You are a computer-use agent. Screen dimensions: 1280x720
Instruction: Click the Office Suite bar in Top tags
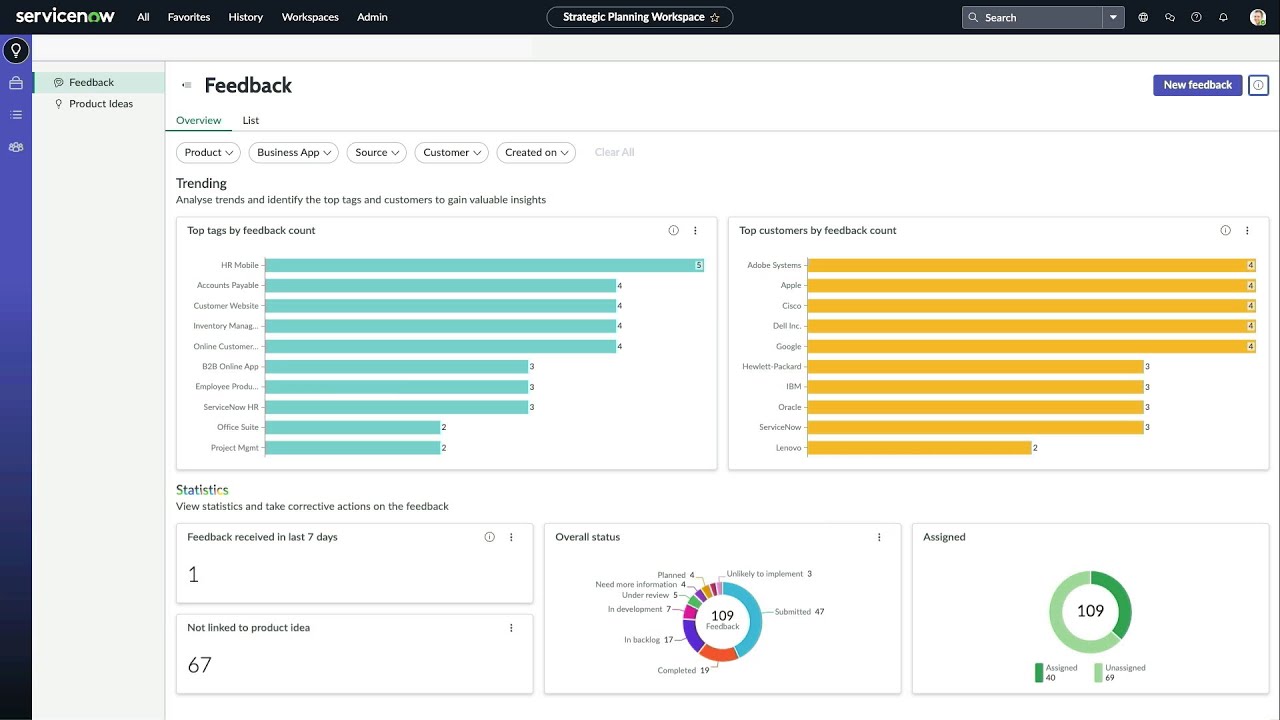pos(353,427)
